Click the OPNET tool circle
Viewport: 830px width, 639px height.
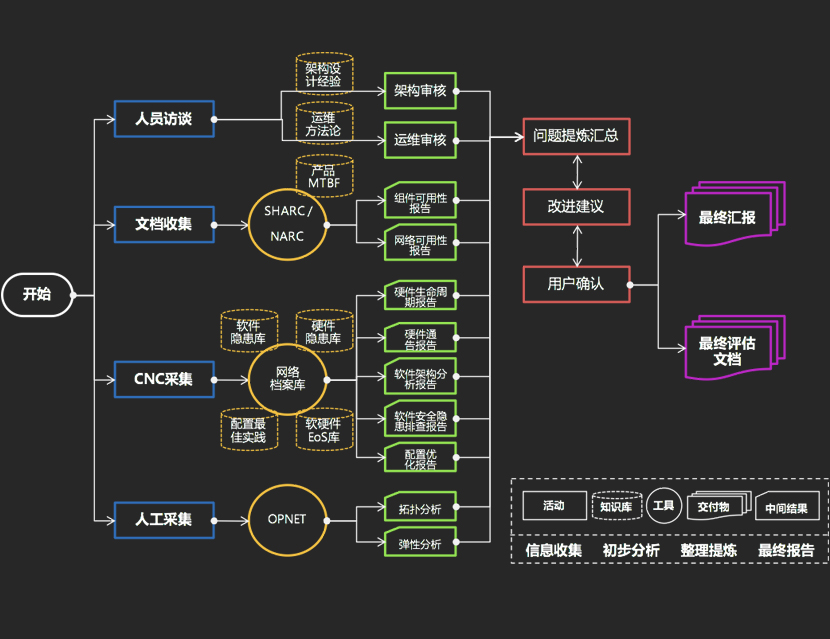[x=288, y=519]
